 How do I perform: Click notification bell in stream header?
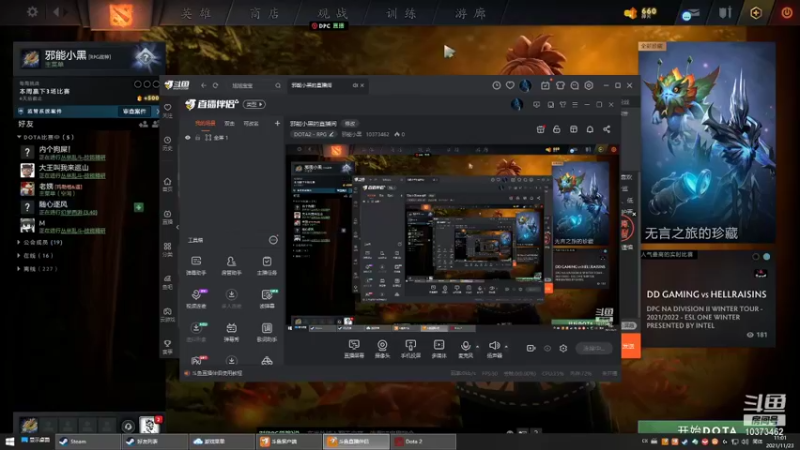pyautogui.click(x=590, y=129)
